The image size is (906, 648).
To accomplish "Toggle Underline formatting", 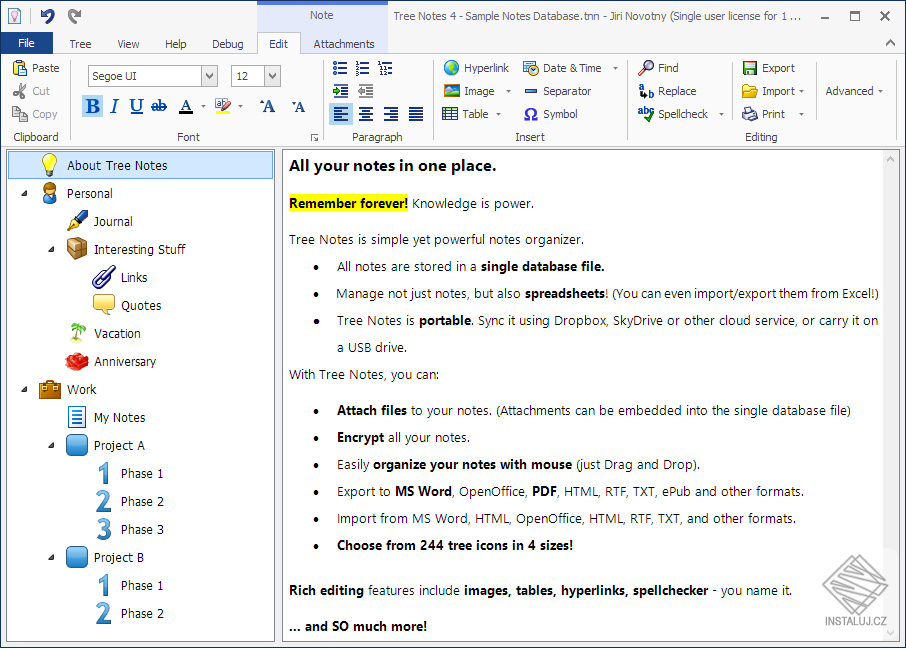I will click(x=136, y=106).
